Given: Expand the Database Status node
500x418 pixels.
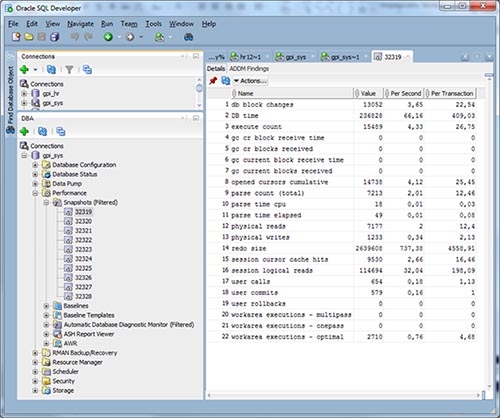Looking at the screenshot, I should tap(35, 174).
